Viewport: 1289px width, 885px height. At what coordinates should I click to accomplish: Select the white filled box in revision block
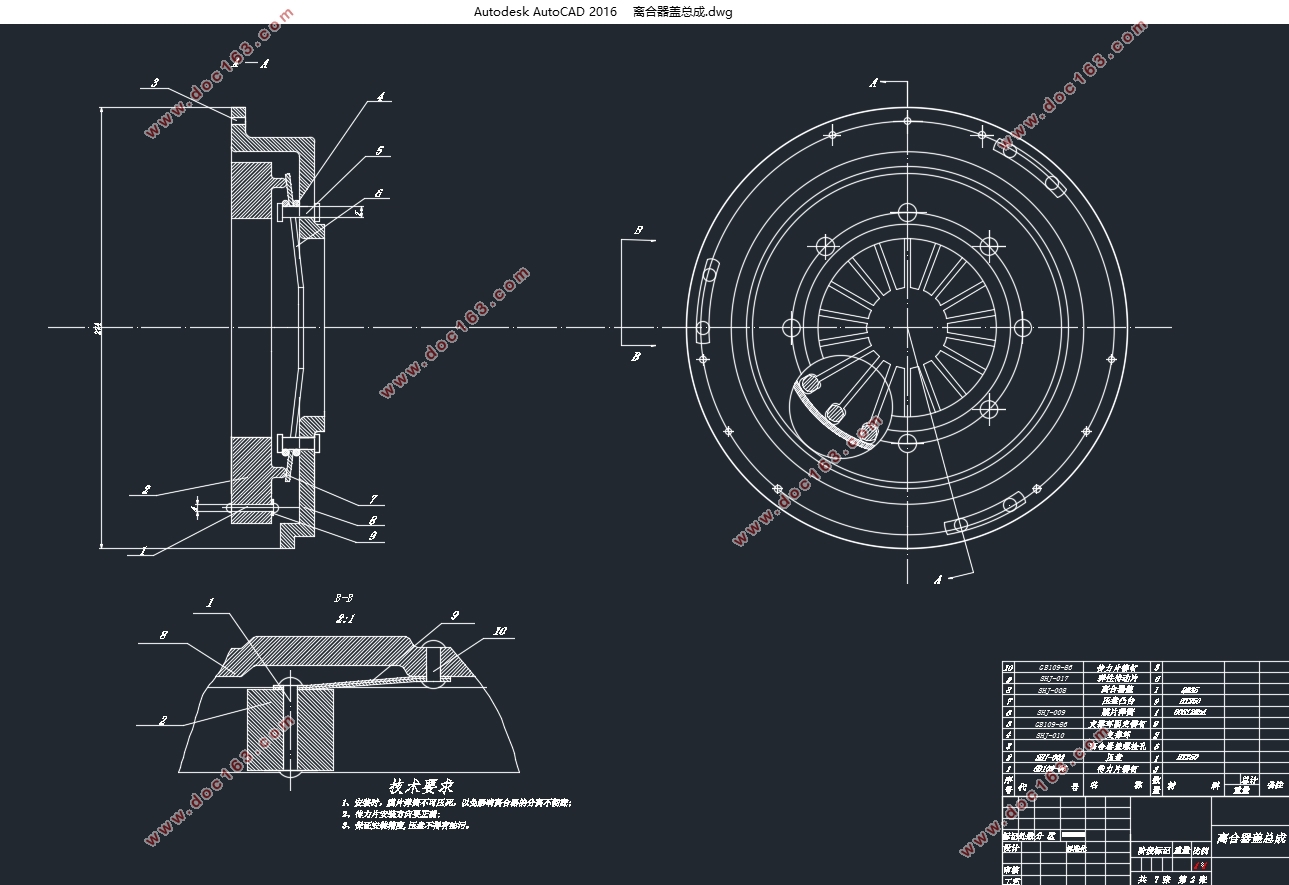coord(1072,834)
